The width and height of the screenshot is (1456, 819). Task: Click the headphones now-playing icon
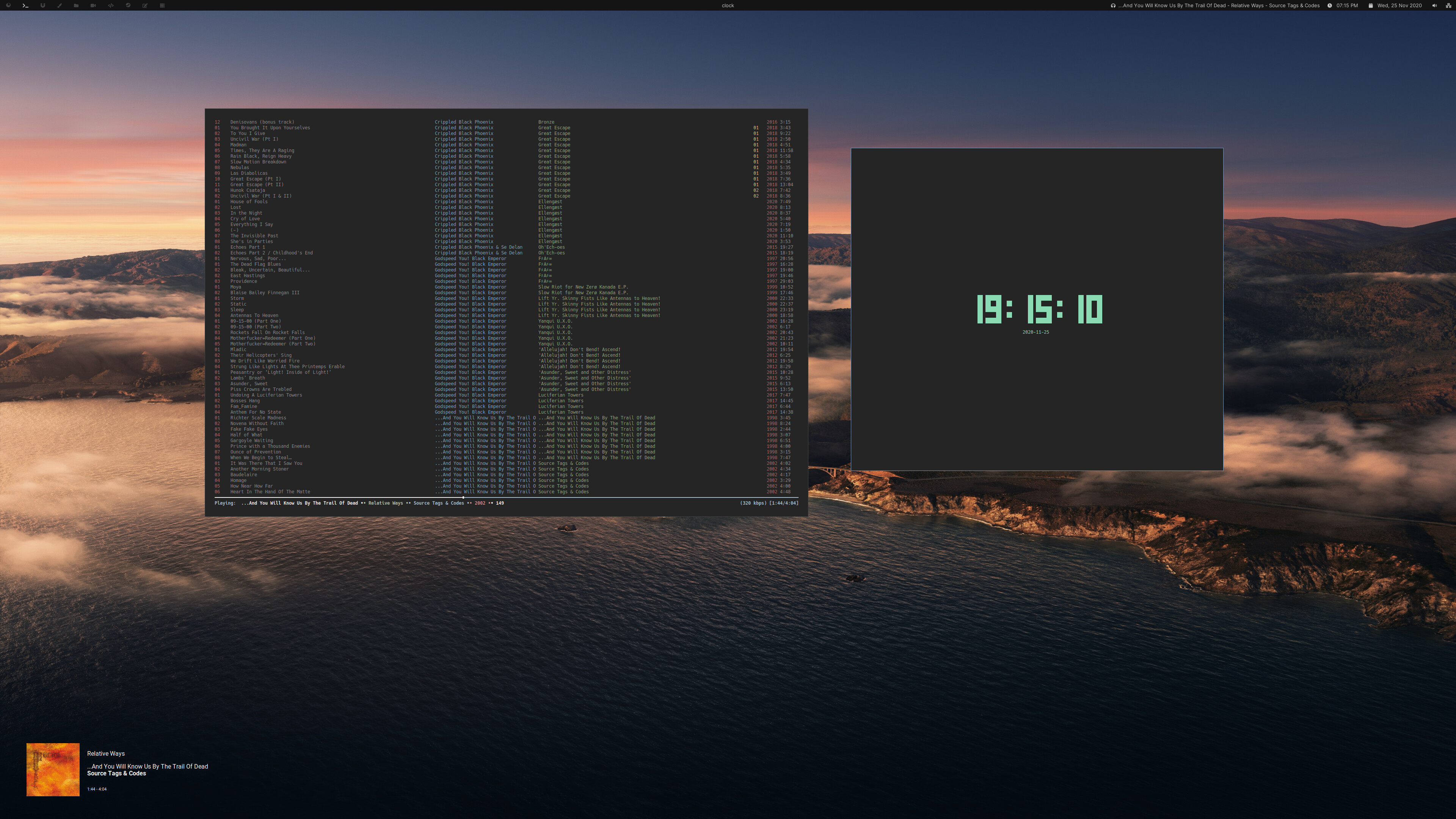[1113, 6]
